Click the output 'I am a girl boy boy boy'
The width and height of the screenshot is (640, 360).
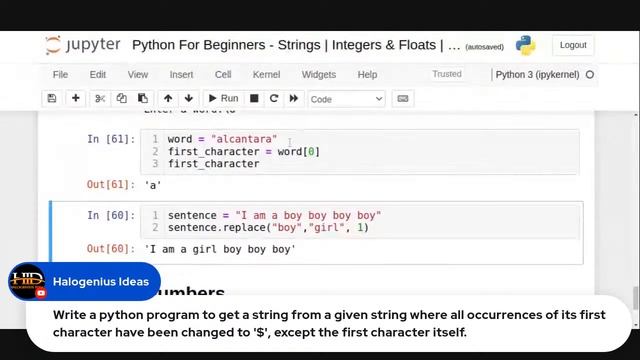[220, 249]
